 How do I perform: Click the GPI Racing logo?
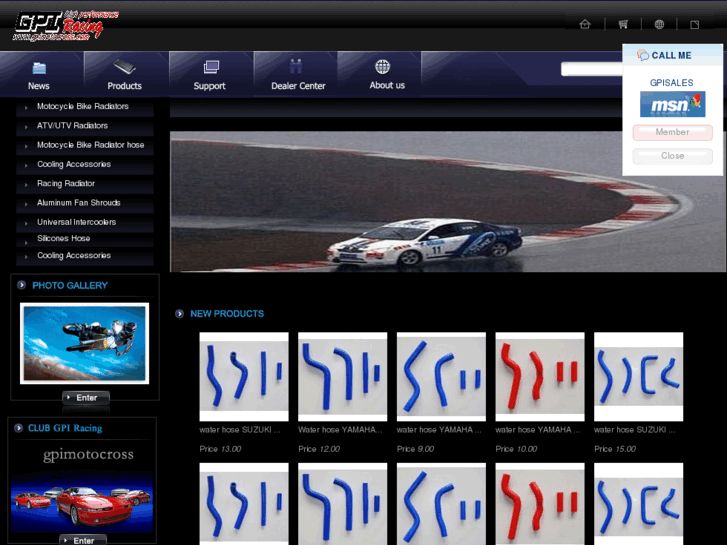click(x=65, y=26)
